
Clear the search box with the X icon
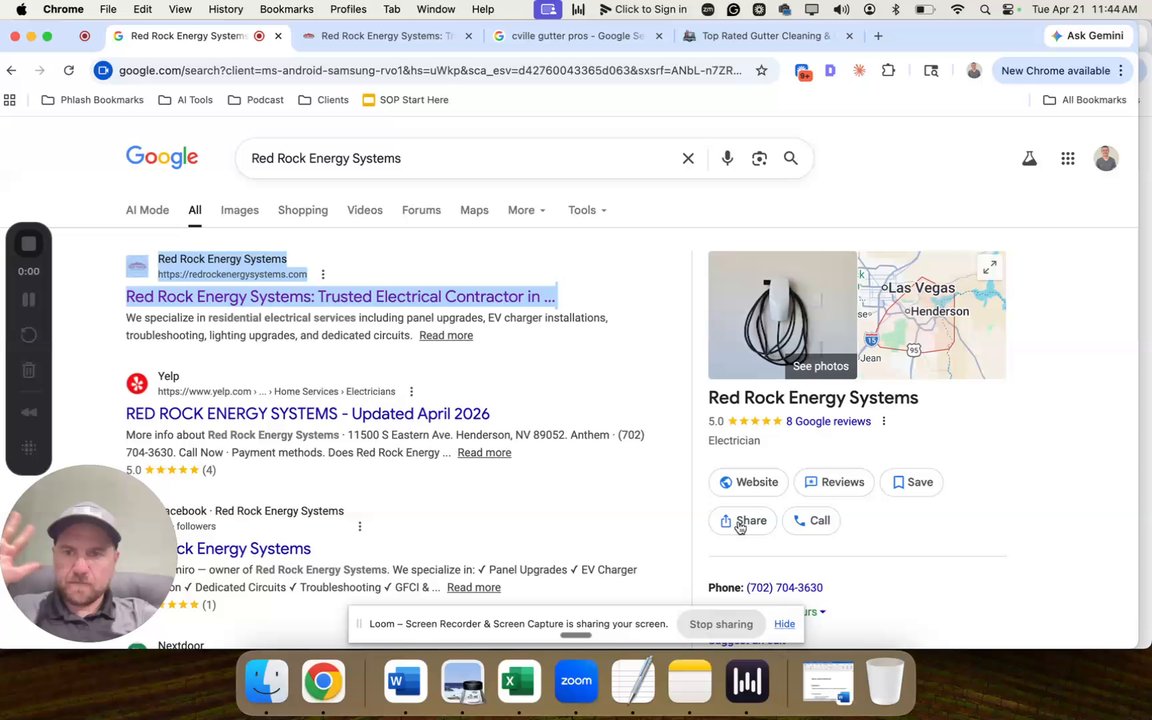pos(688,158)
